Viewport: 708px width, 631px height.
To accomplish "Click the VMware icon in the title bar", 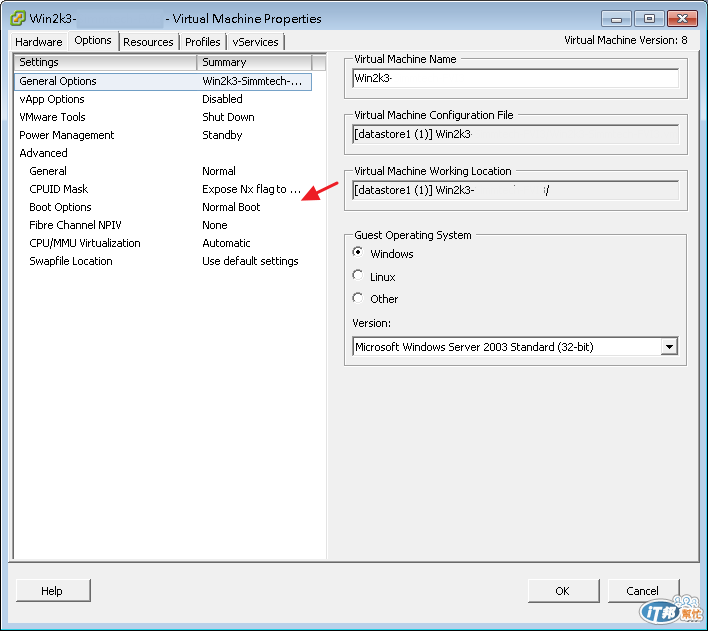I will point(18,18).
